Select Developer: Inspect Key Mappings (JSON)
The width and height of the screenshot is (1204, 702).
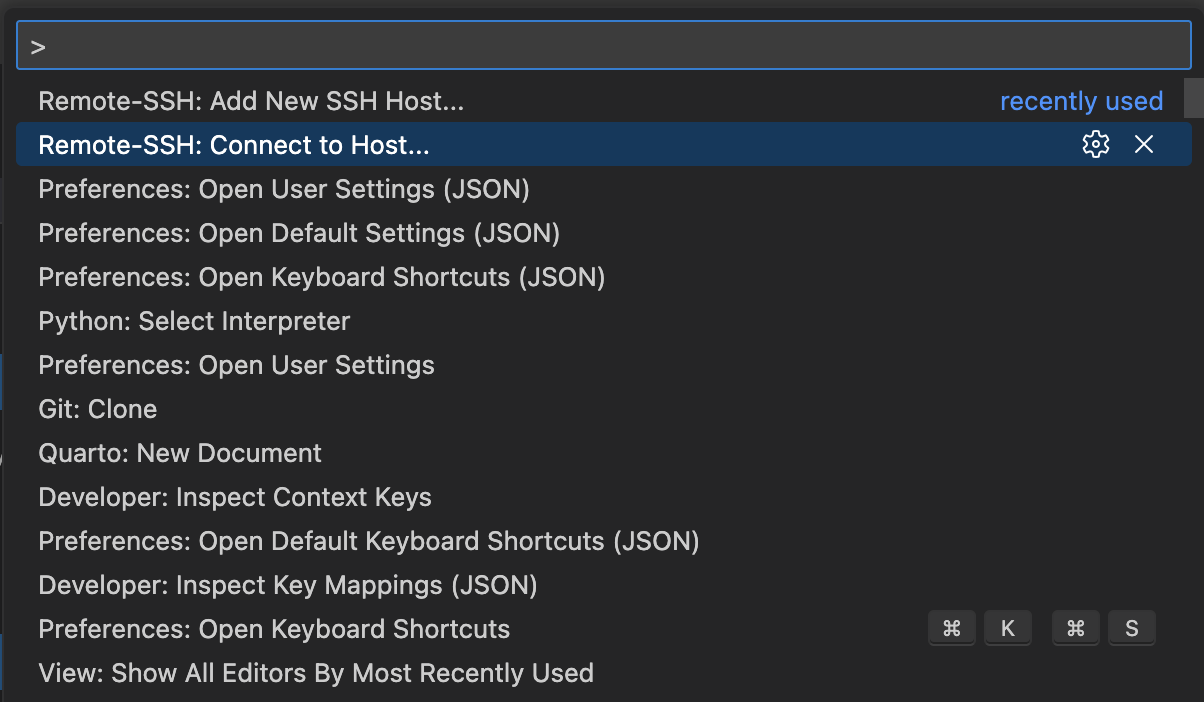(288, 585)
